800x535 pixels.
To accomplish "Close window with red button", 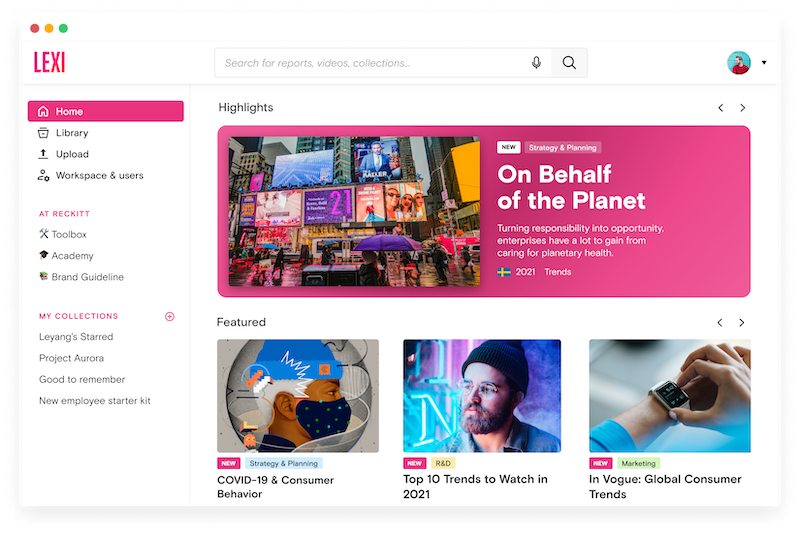I will coord(35,28).
